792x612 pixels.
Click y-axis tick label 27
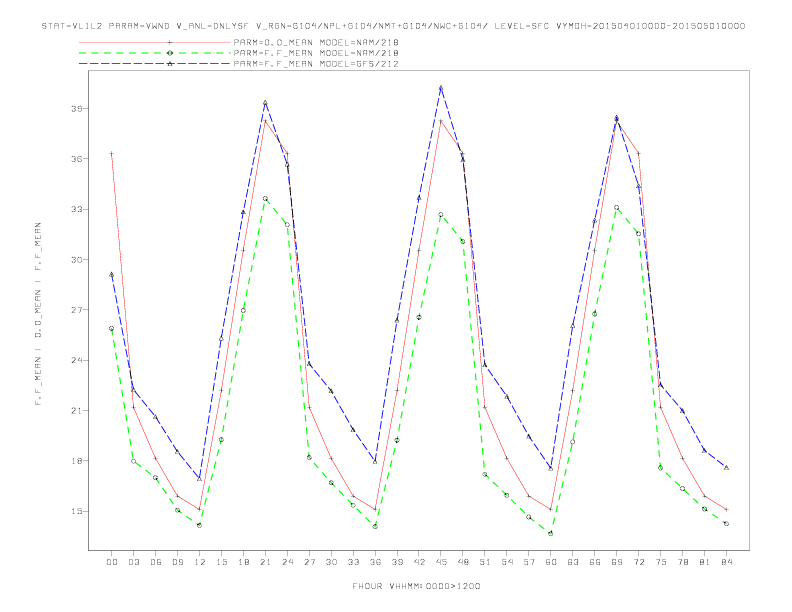77,310
